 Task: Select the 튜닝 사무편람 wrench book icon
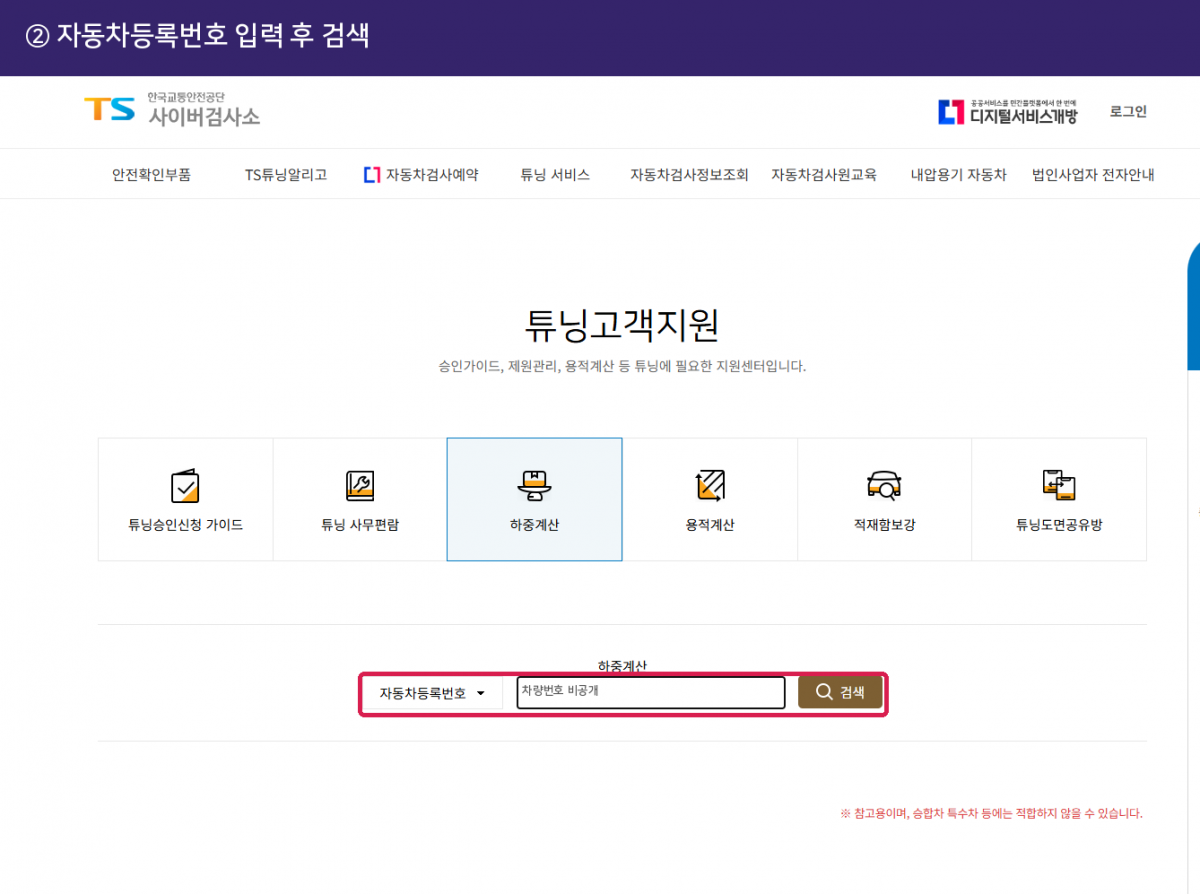tap(360, 486)
